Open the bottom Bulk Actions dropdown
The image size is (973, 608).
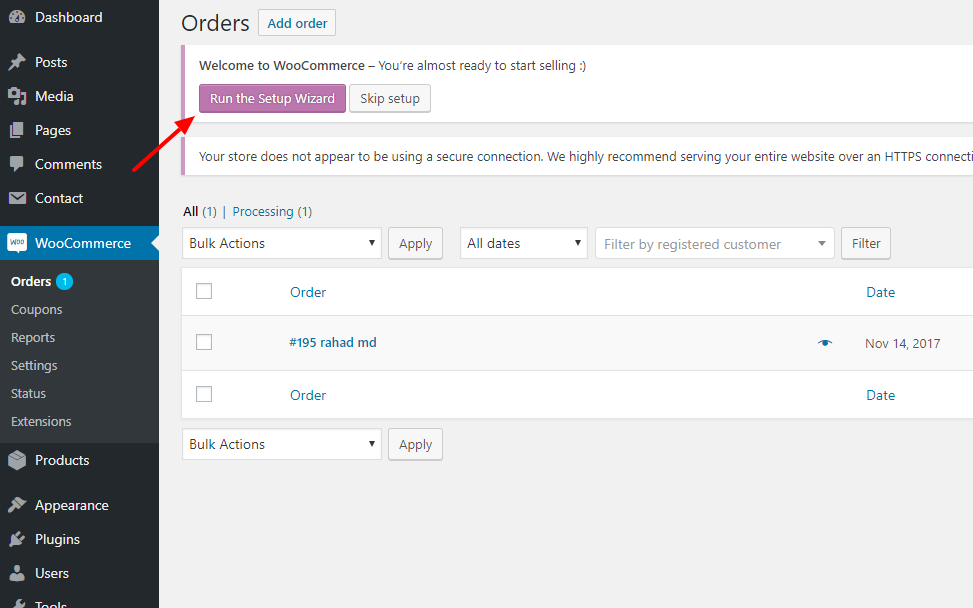point(282,444)
